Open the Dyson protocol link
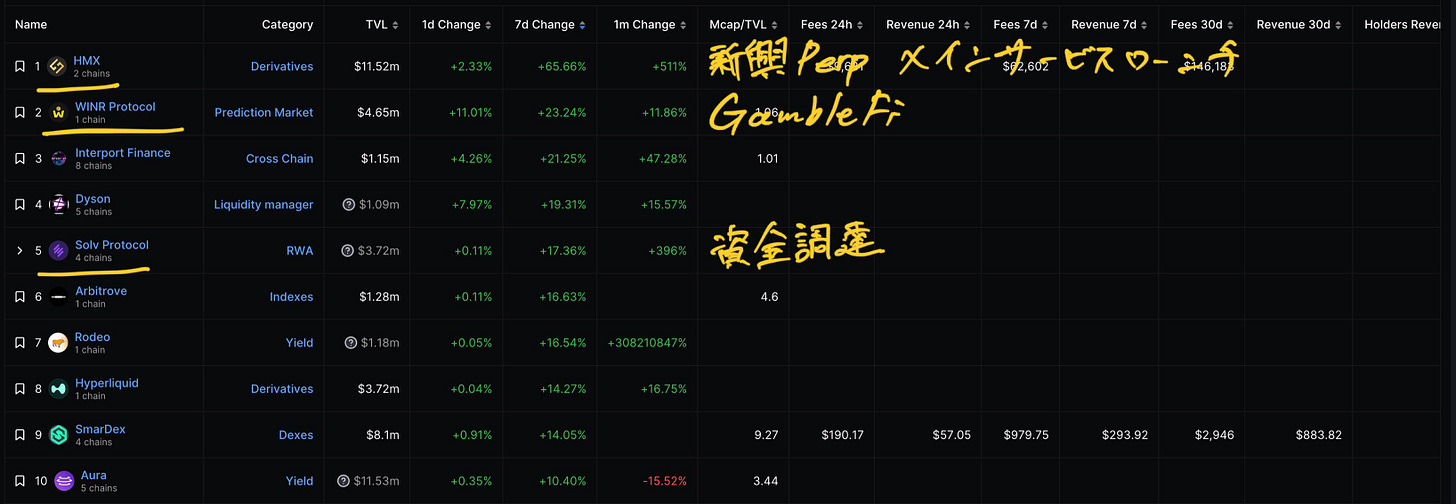This screenshot has width=1456, height=504. pos(93,199)
